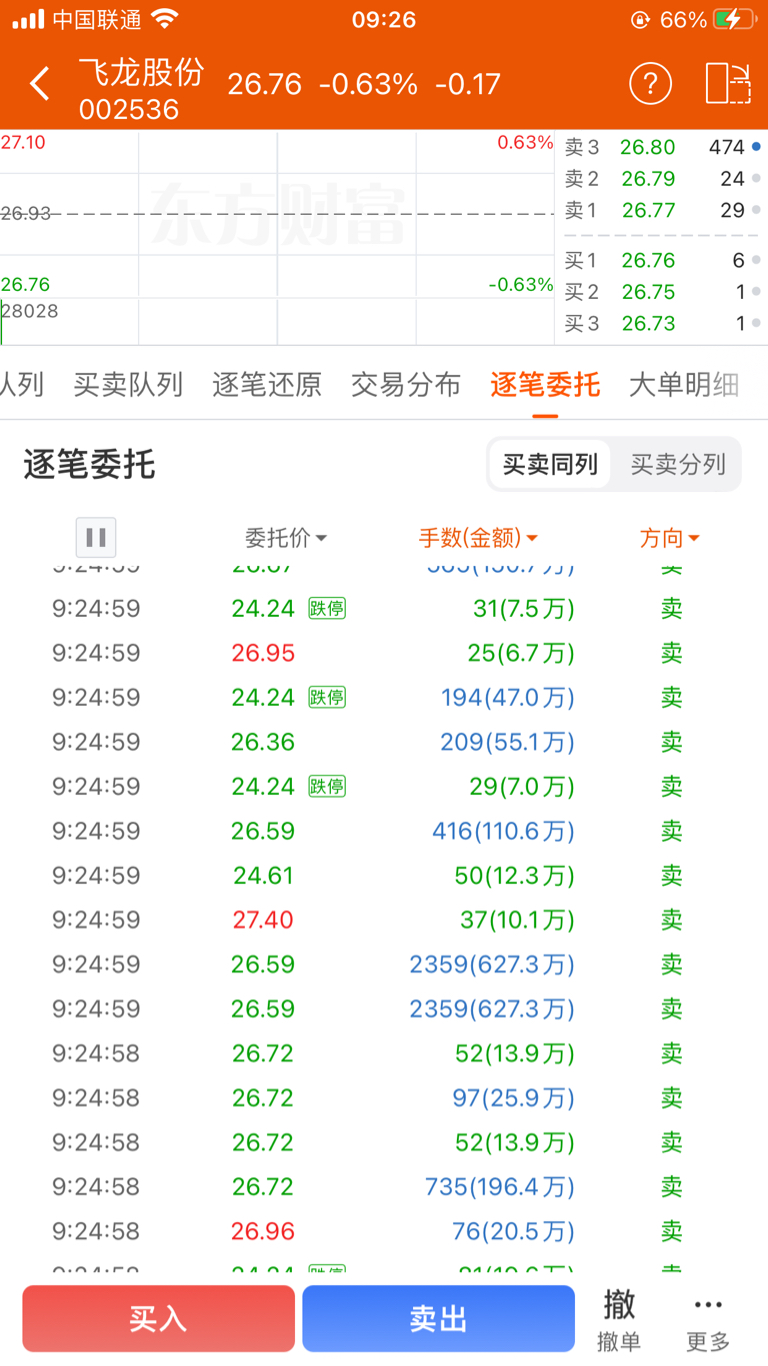Tap the 28028 volume label on chart

[x=30, y=311]
